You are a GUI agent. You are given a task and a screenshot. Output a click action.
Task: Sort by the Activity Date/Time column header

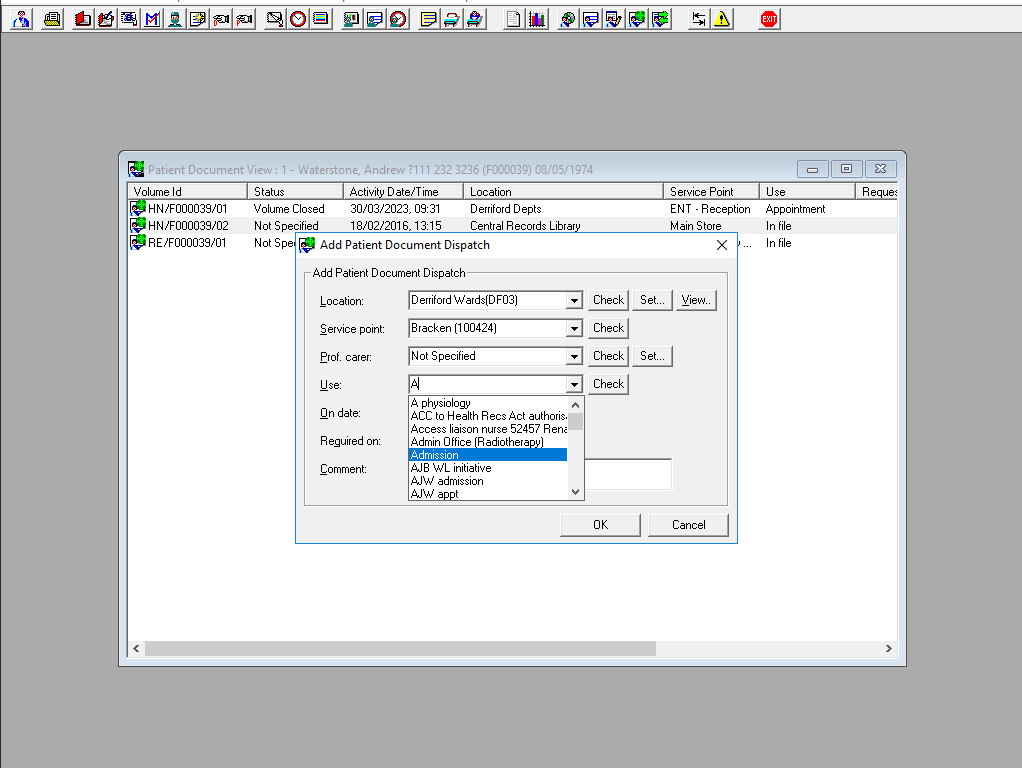tap(403, 192)
